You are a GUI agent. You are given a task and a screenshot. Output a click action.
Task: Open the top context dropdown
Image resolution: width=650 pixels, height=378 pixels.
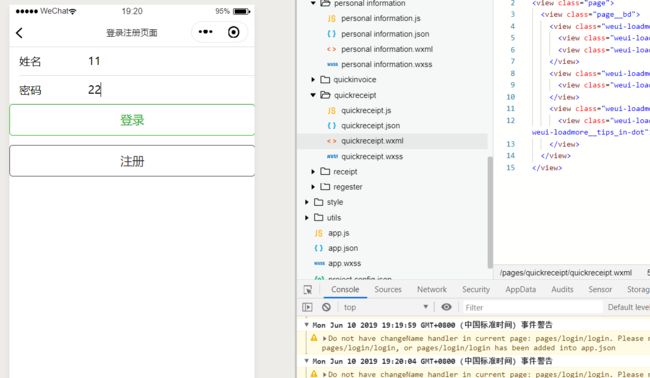[x=386, y=307]
